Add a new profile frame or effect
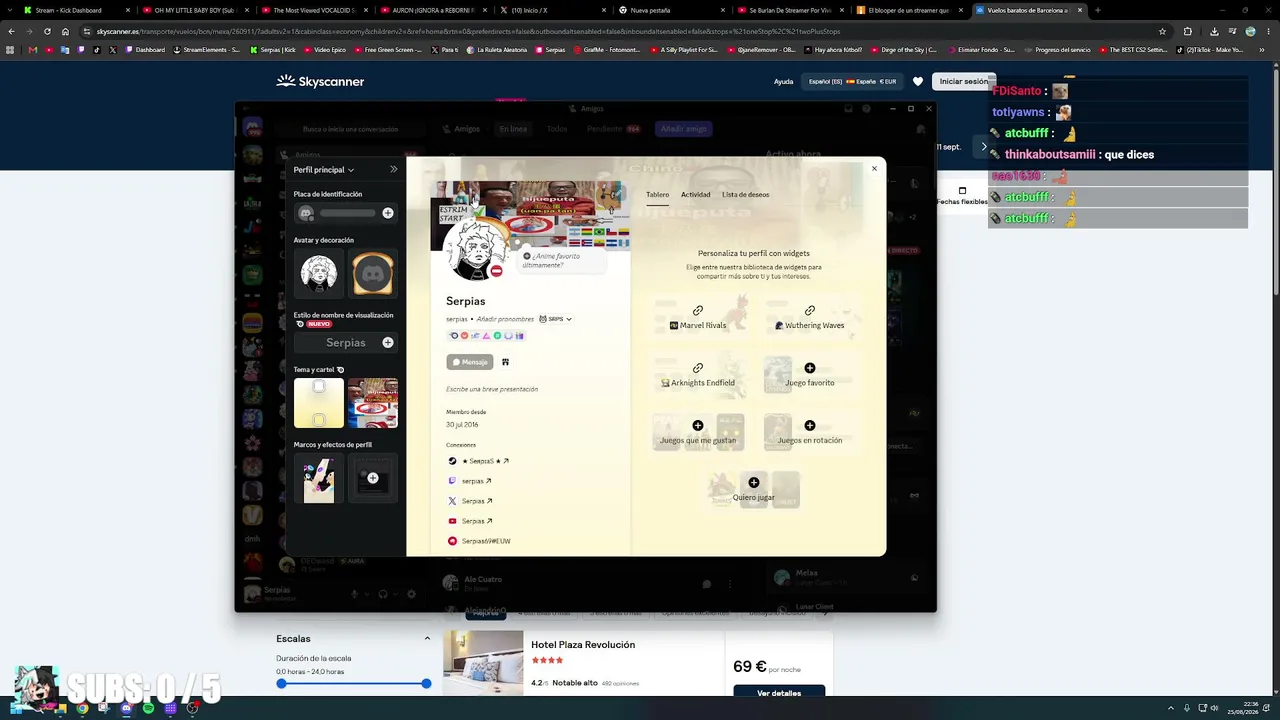The image size is (1280, 720). pos(373,478)
